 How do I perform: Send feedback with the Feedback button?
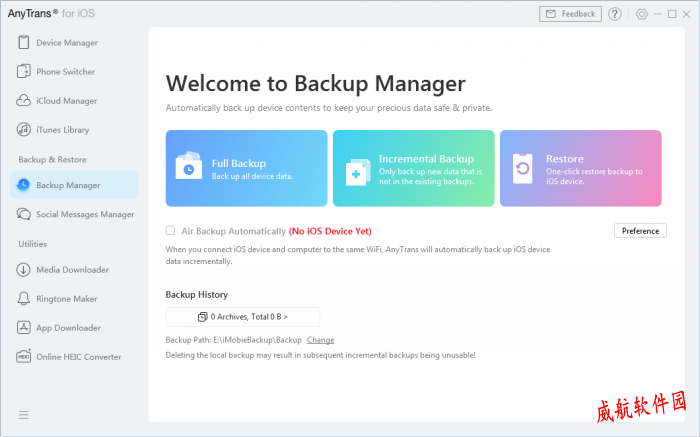[x=570, y=14]
